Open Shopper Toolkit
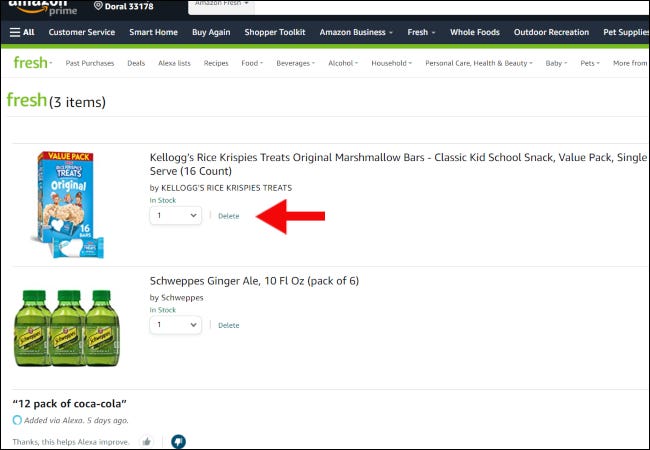Screen dimensions: 650x450 point(275,32)
